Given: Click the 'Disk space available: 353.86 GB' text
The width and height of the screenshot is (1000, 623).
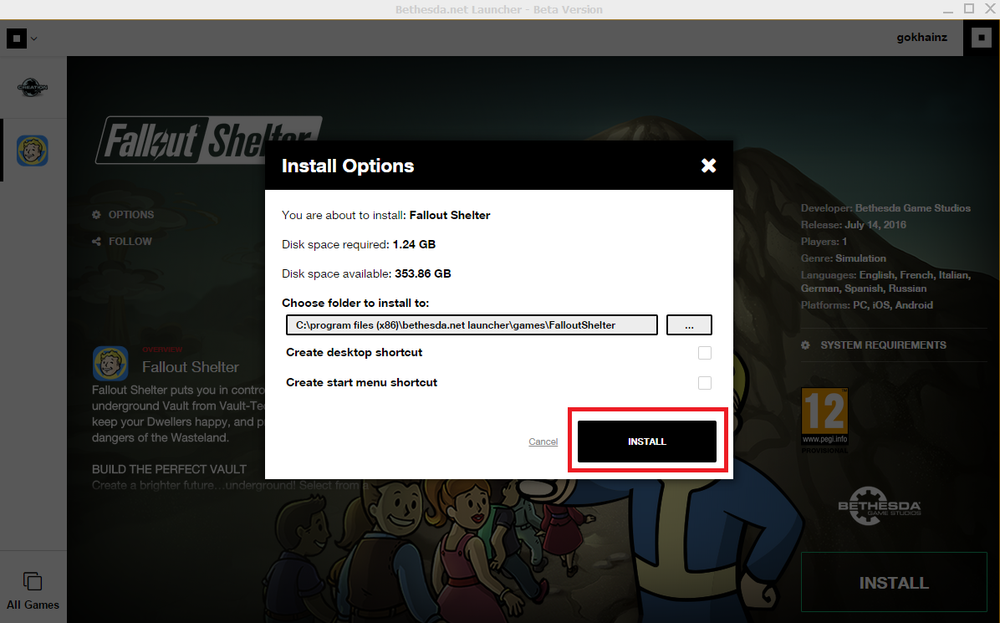Looking at the screenshot, I should [366, 274].
